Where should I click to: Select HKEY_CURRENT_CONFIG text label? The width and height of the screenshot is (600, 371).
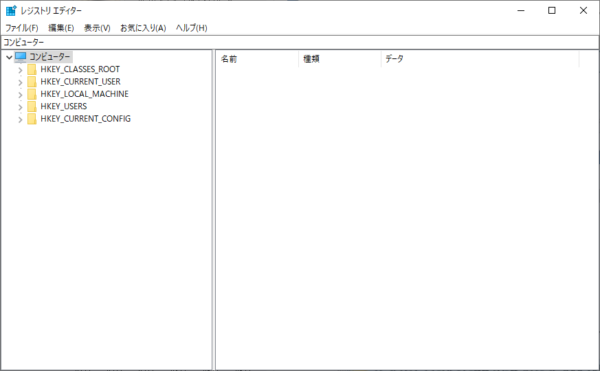click(x=86, y=119)
